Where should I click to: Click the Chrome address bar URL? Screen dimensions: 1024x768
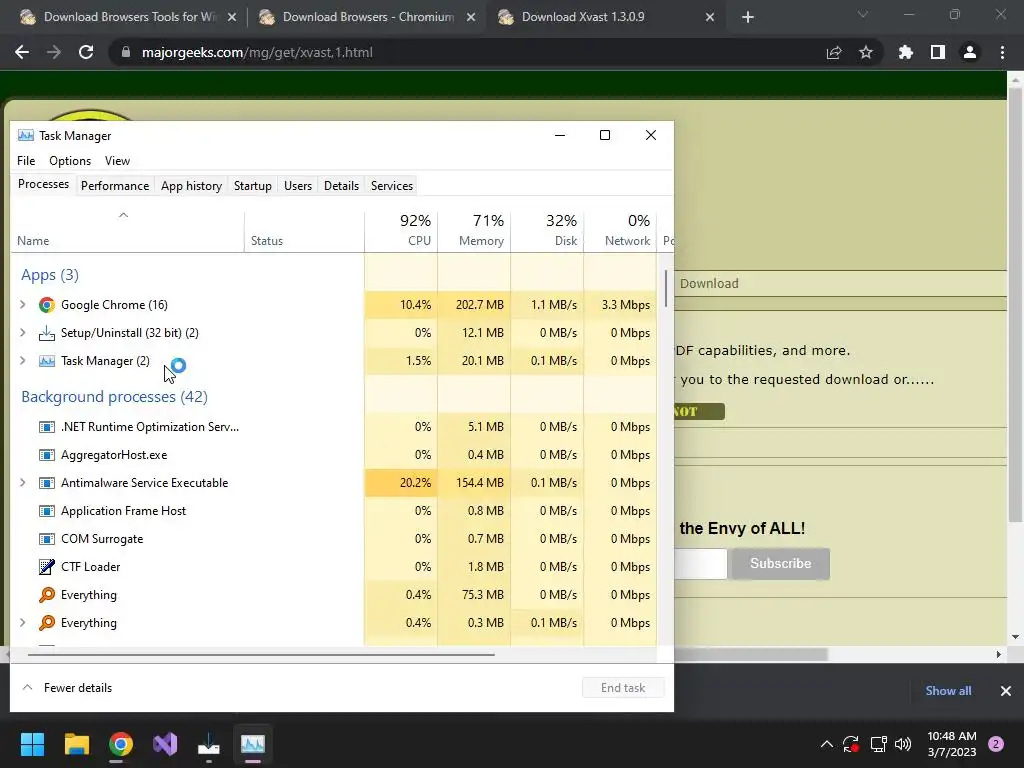pyautogui.click(x=257, y=52)
